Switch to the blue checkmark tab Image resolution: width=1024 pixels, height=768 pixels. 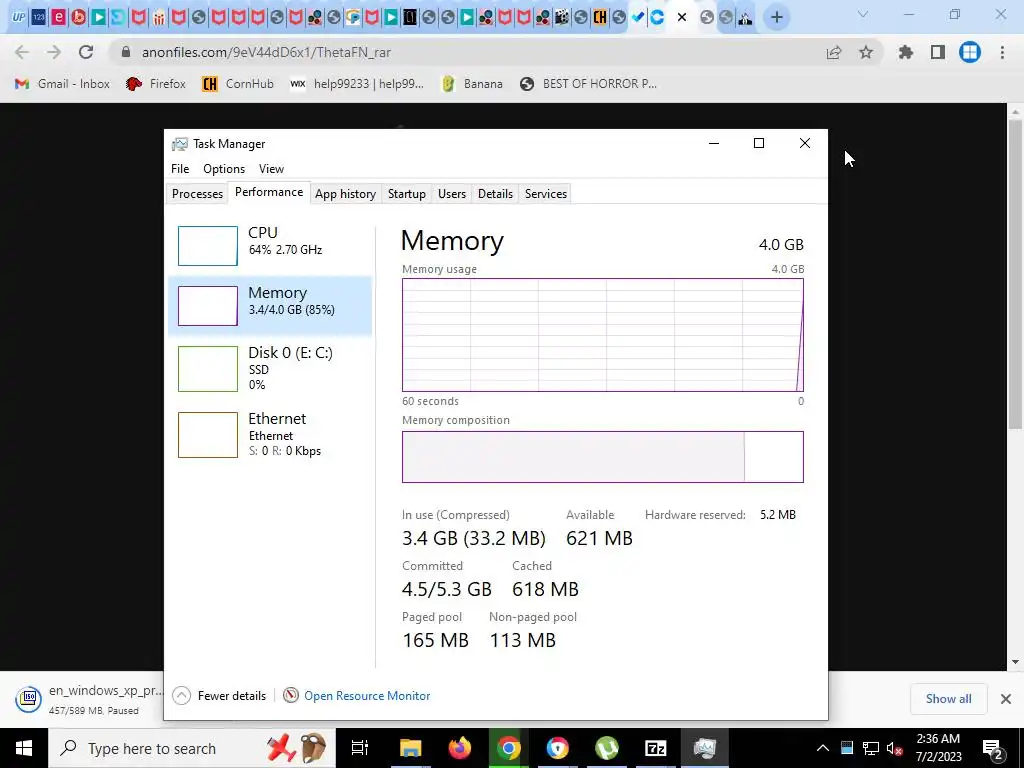(x=638, y=18)
